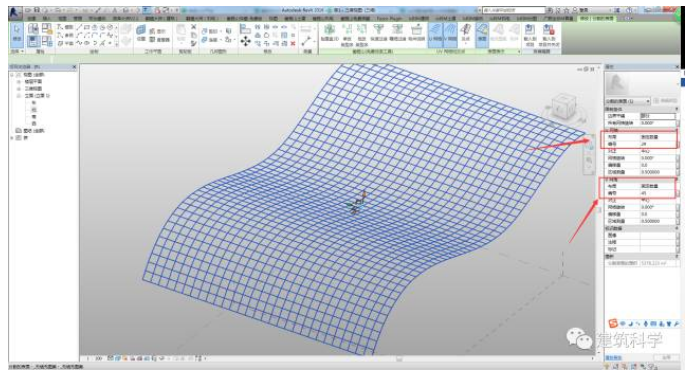The image size is (692, 374).
Task: Click the Properties help link at panel bottom
Action: coord(613,357)
